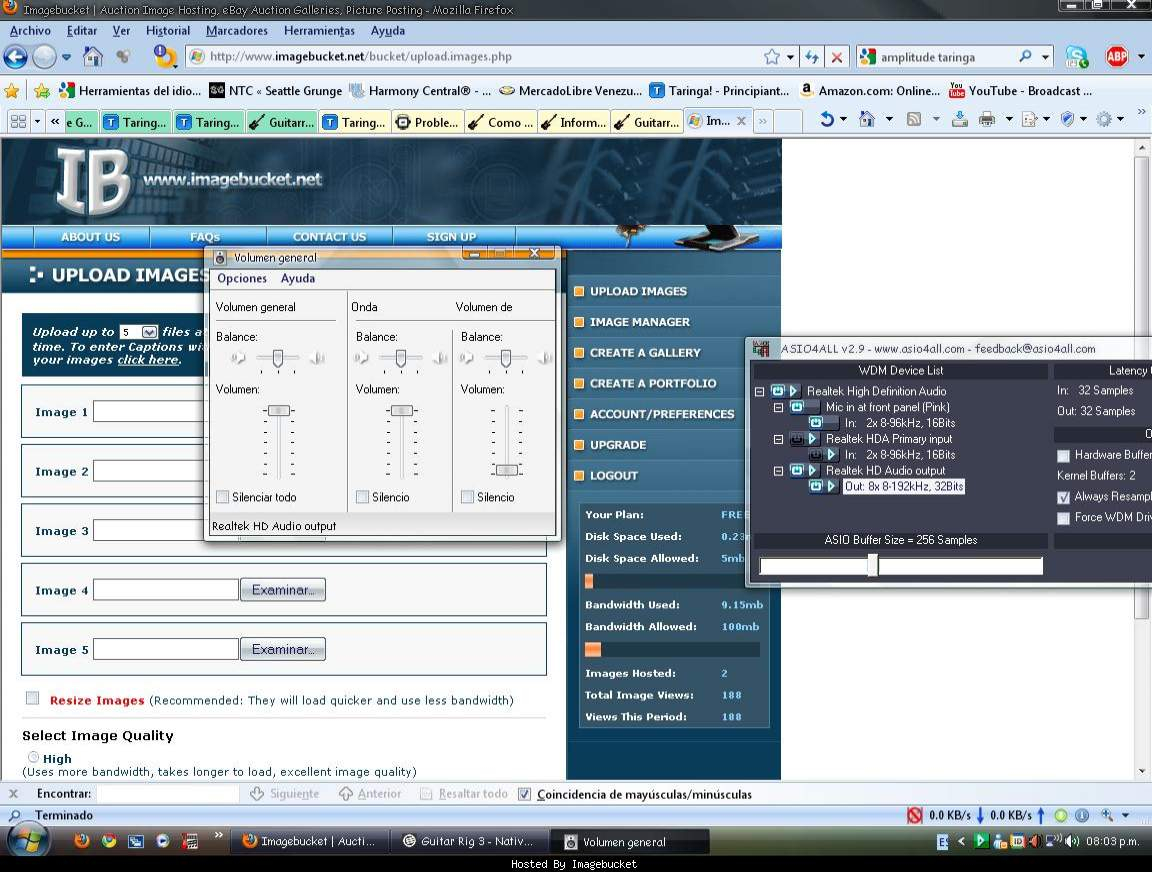The image size is (1152, 872).
Task: Open the Marcadores menu
Action: coord(236,31)
